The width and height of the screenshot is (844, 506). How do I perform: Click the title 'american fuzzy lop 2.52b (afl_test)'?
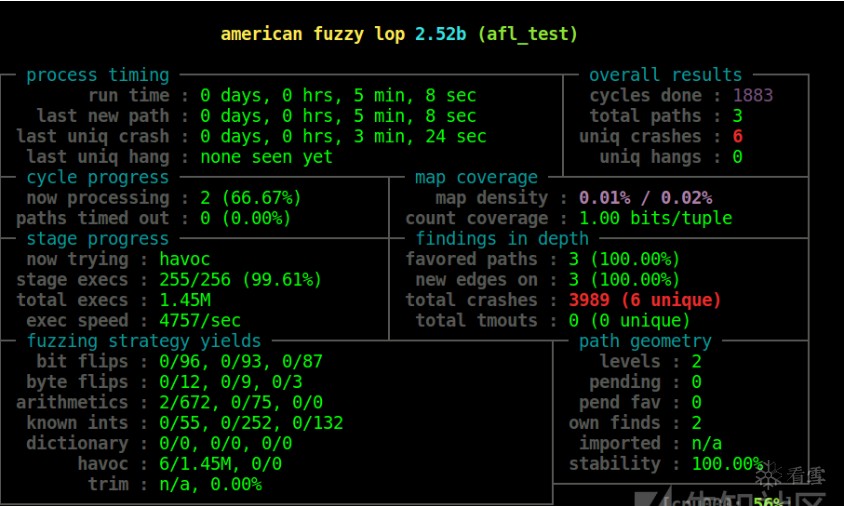pos(399,34)
